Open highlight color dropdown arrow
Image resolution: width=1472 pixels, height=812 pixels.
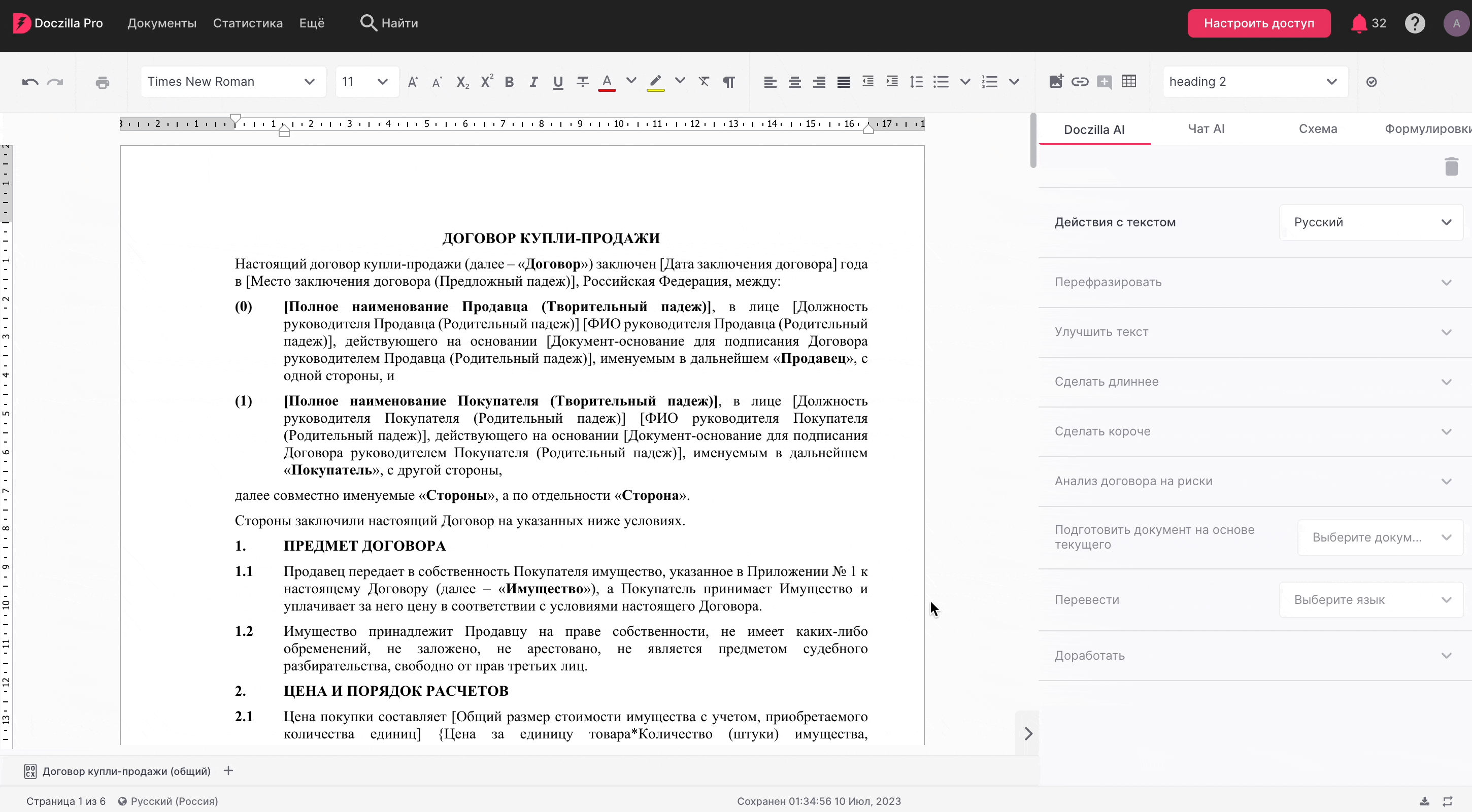click(x=680, y=81)
